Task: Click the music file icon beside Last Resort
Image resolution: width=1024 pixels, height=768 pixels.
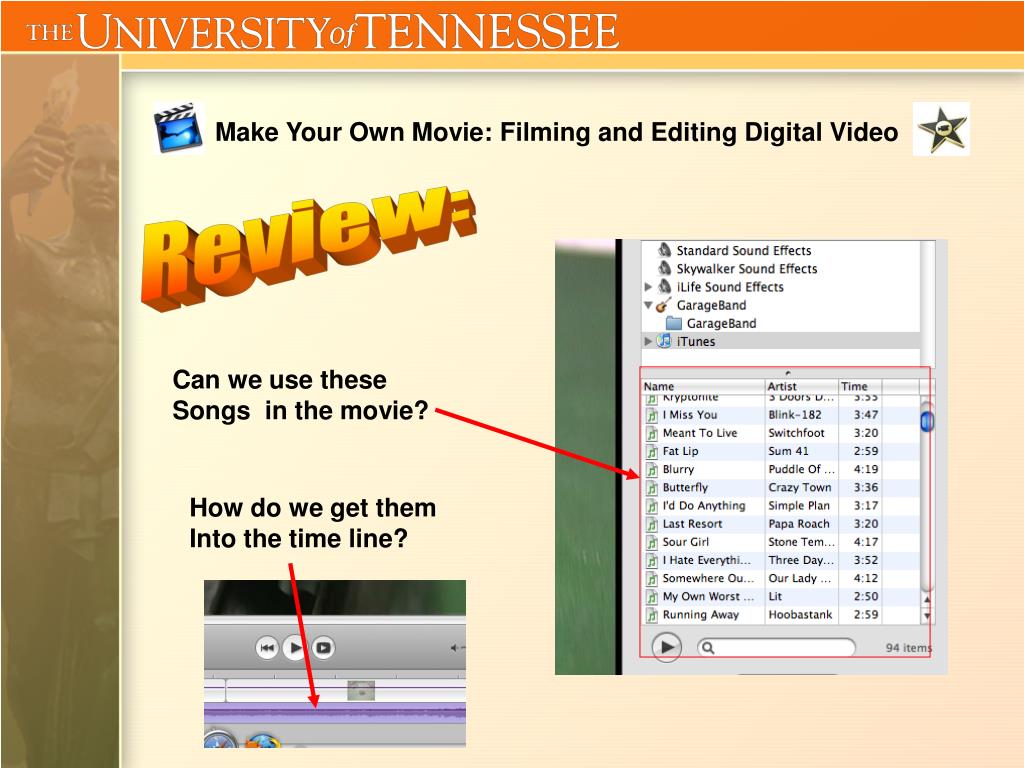Action: tap(652, 524)
